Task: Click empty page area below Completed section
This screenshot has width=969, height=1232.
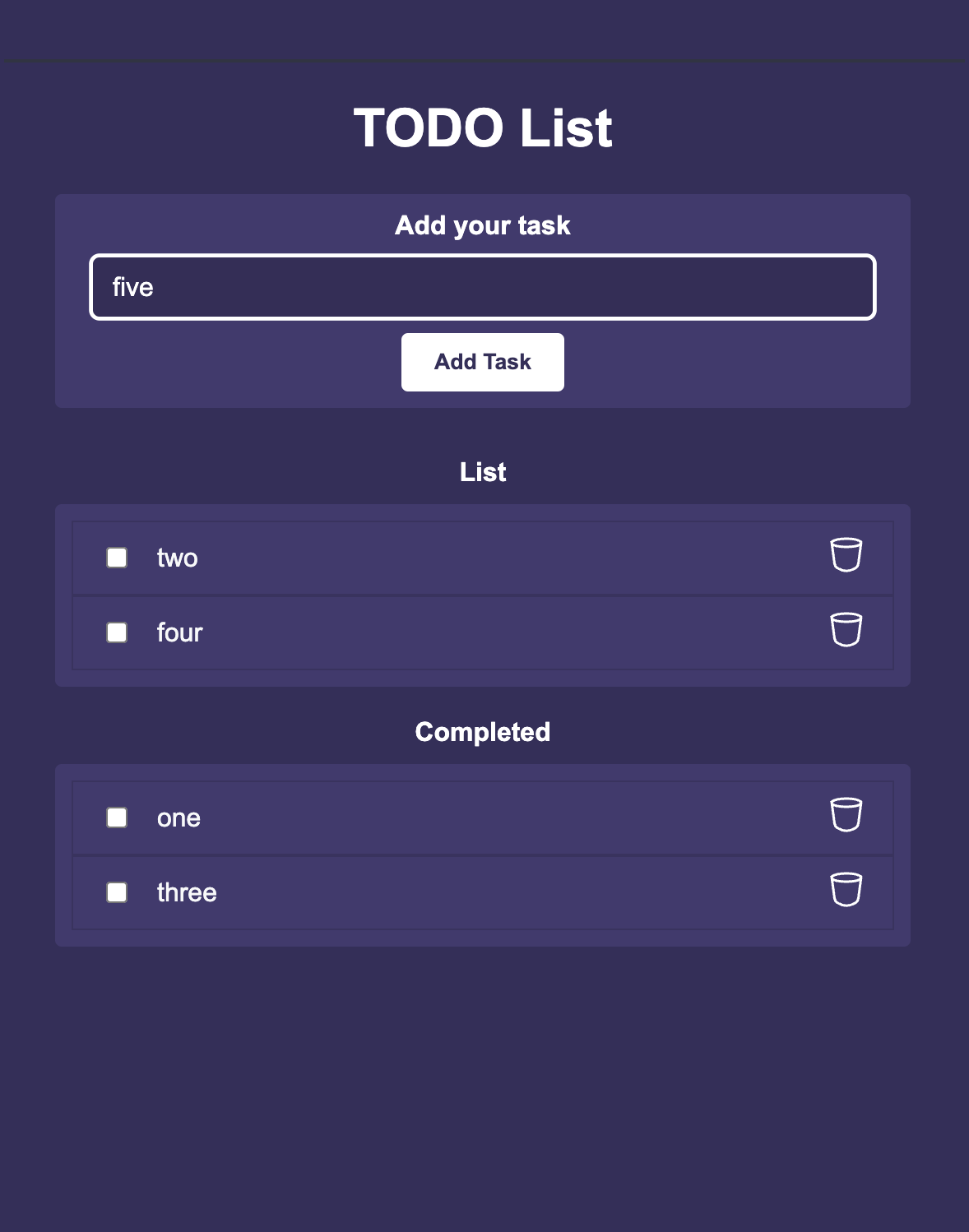Action: (484, 1086)
